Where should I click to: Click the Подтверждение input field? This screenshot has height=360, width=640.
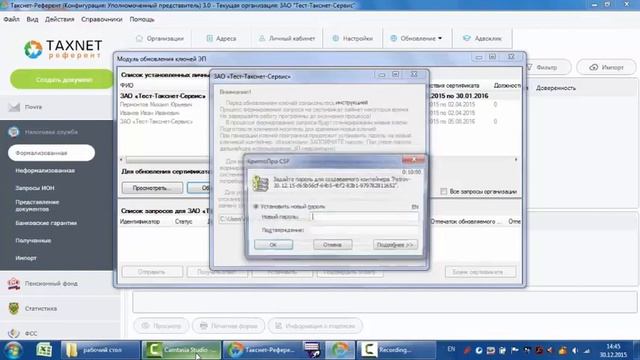(364, 230)
